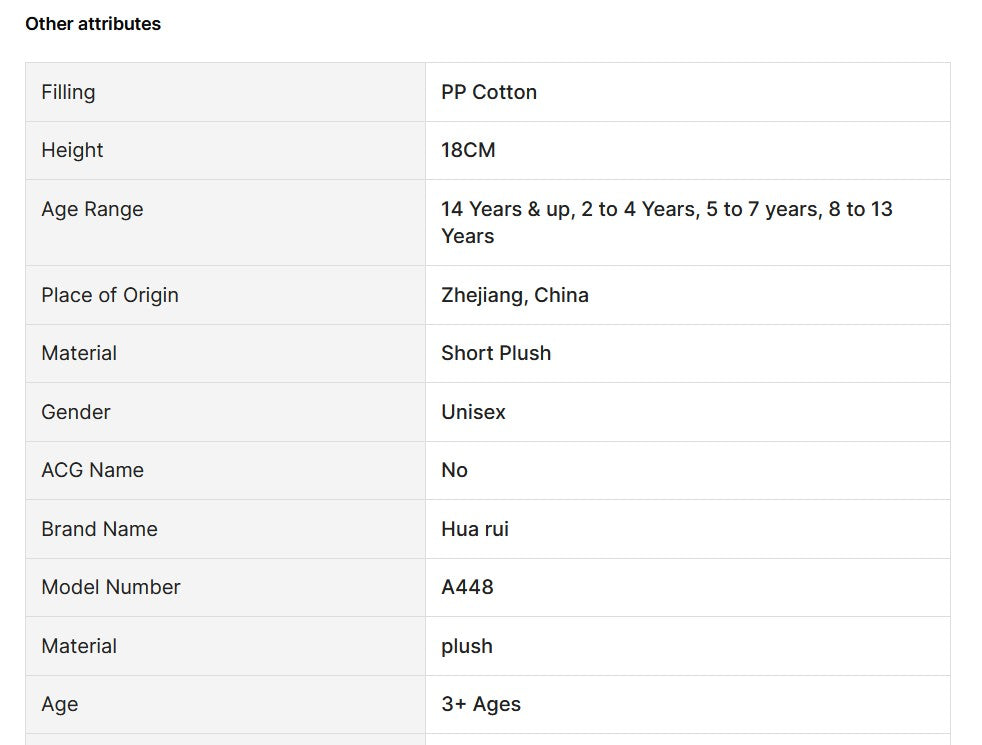The width and height of the screenshot is (982, 745).
Task: Click the 3+ Ages value
Action: [481, 704]
